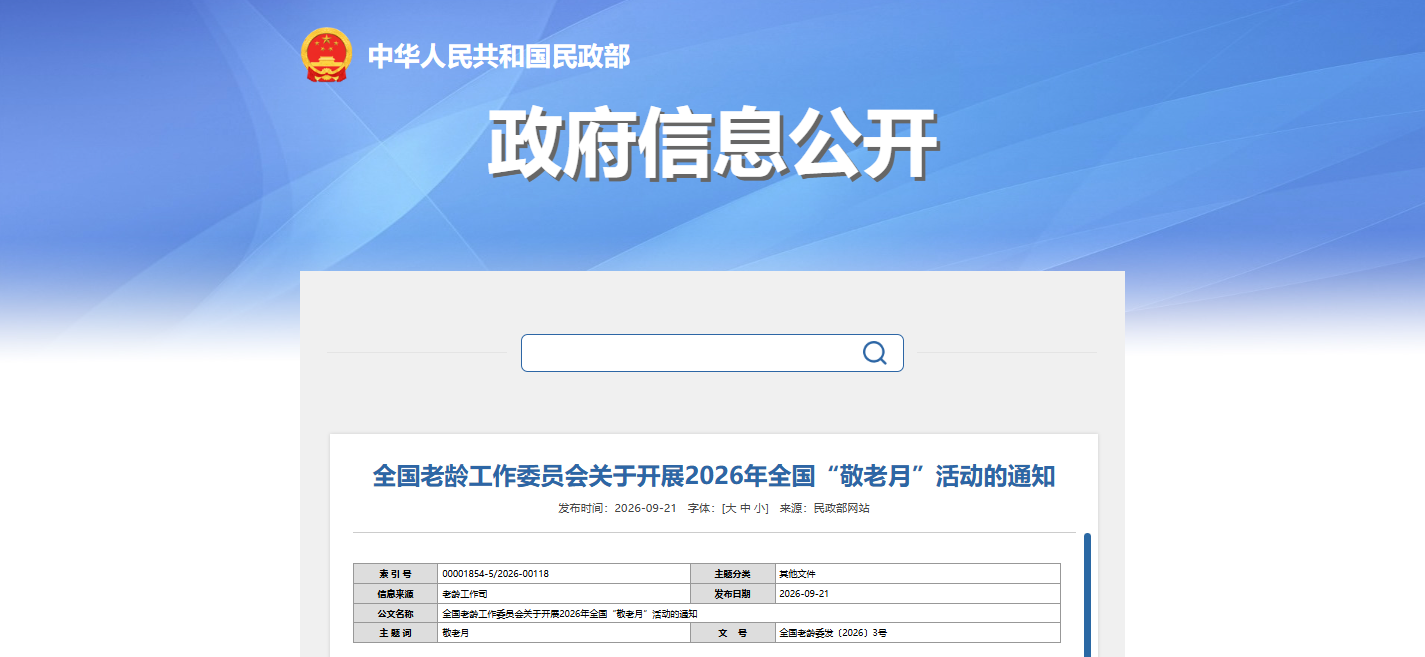Click the article title about 敬老月
The image size is (1425, 657).
[714, 476]
